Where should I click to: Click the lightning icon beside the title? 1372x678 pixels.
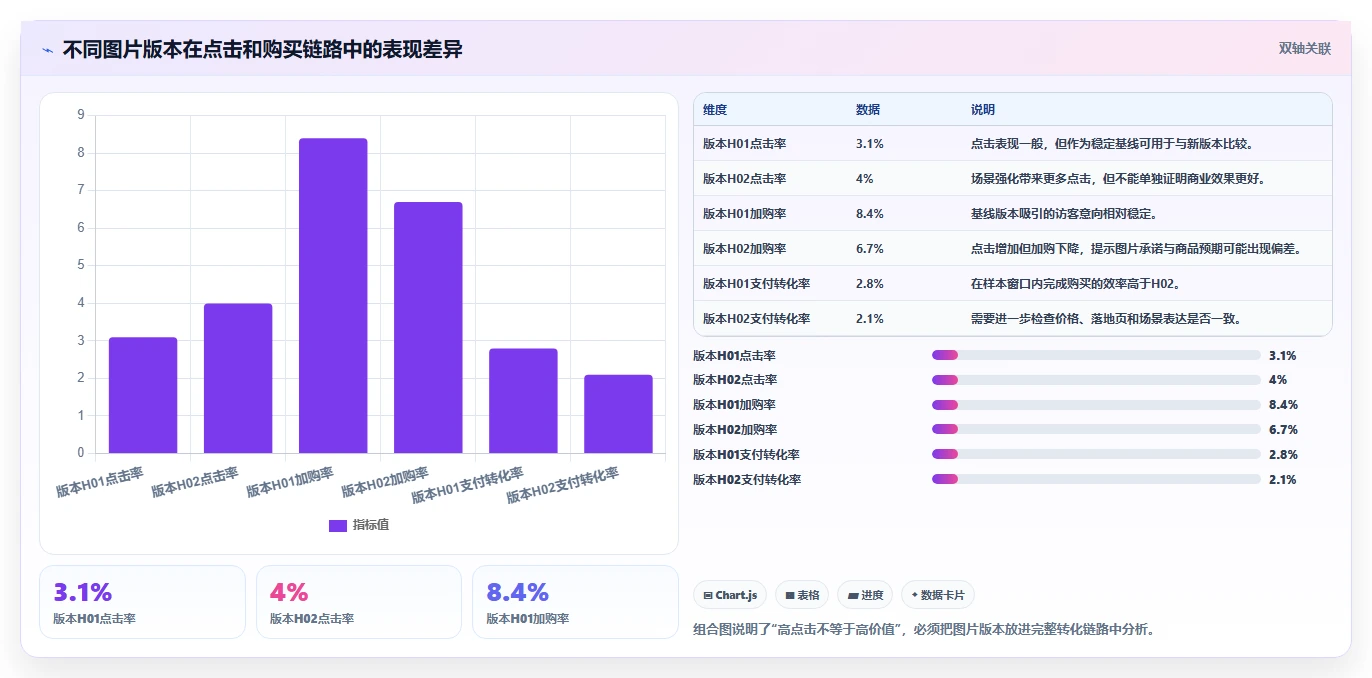47,49
